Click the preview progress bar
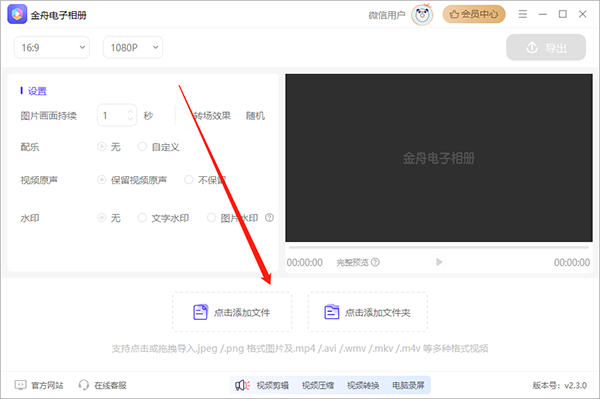Screen dimensions: 600x399 (x=439, y=248)
